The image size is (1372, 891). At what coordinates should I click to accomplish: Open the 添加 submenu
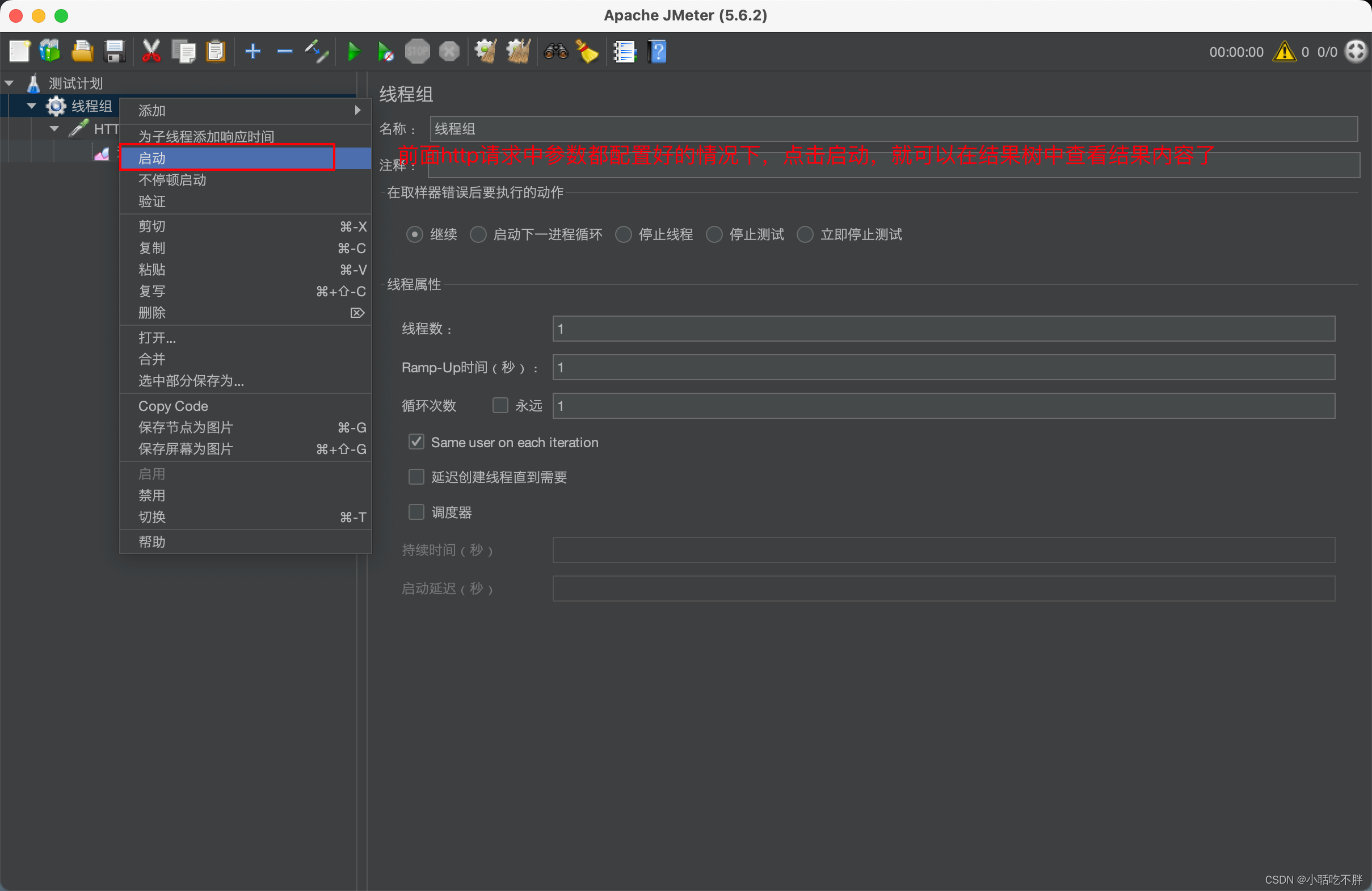pyautogui.click(x=245, y=111)
